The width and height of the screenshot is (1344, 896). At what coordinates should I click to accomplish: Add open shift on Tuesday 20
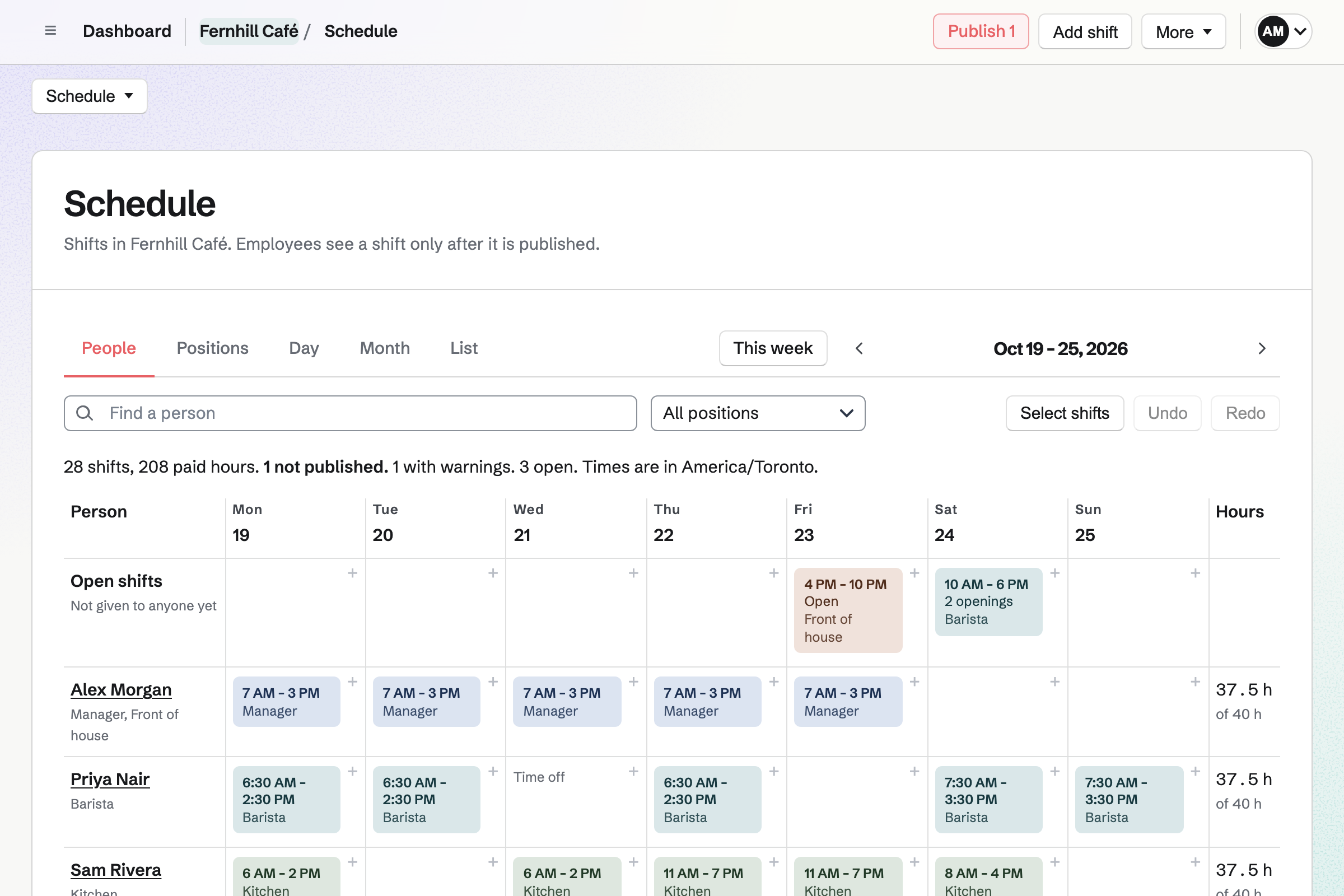pos(493,573)
